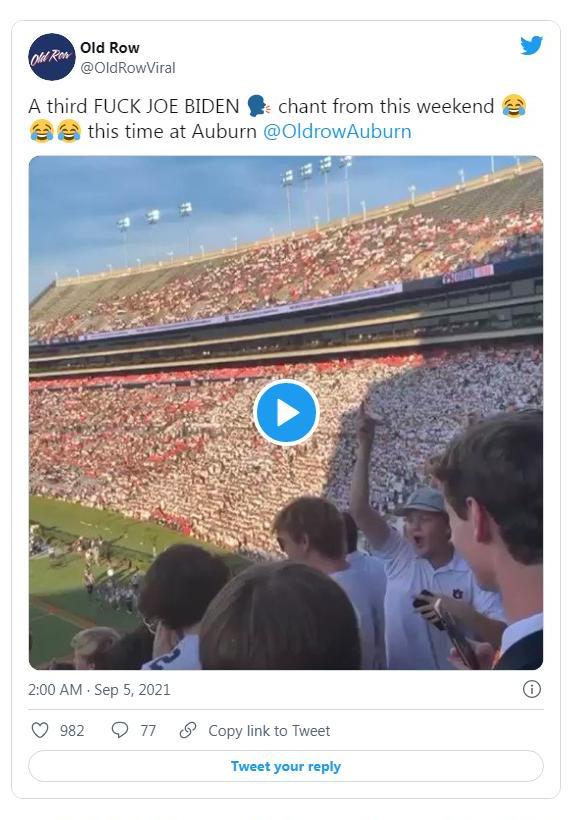Open the Old Row display name

(110, 48)
